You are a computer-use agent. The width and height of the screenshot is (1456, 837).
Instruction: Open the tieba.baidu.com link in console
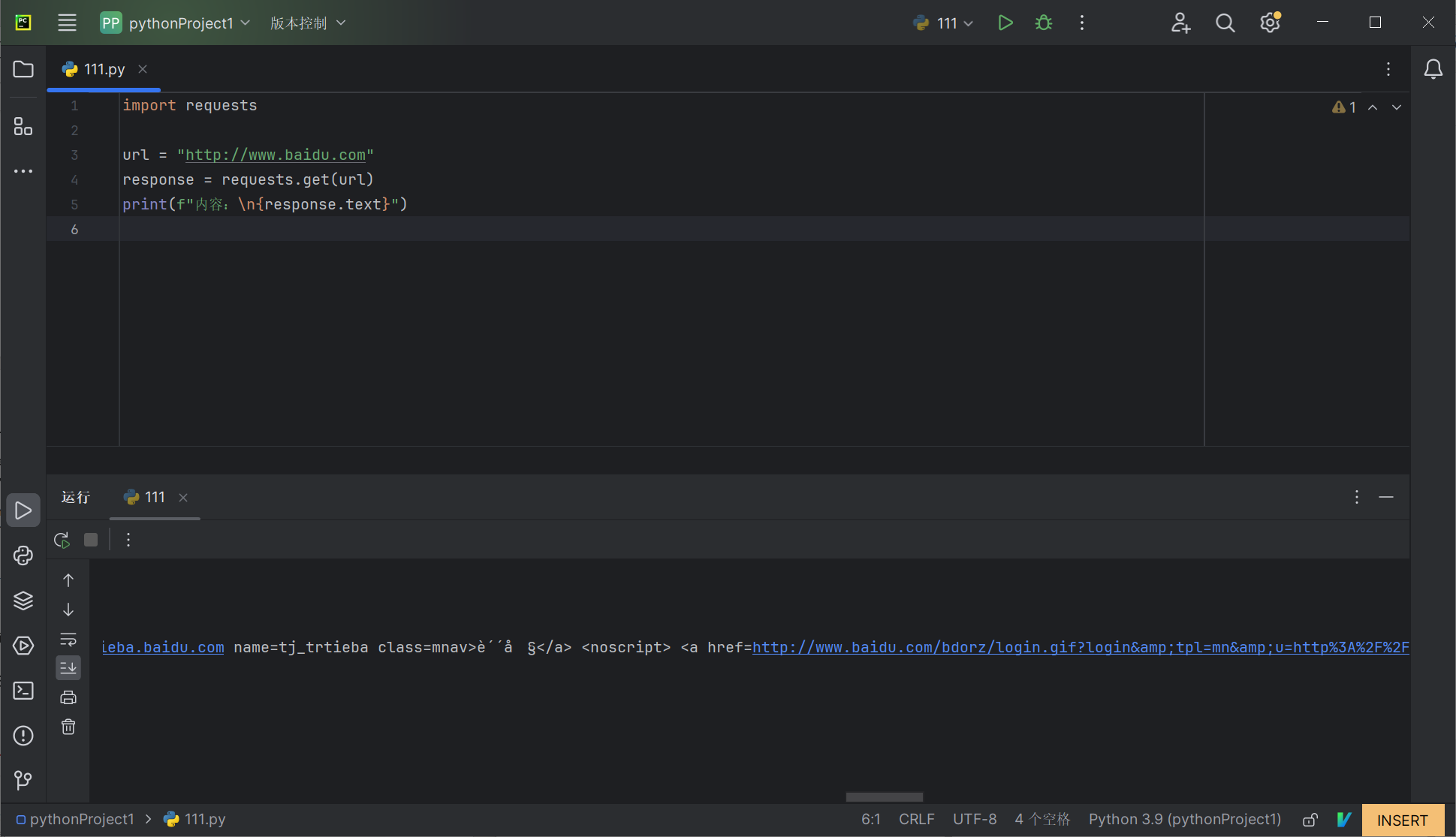[163, 647]
